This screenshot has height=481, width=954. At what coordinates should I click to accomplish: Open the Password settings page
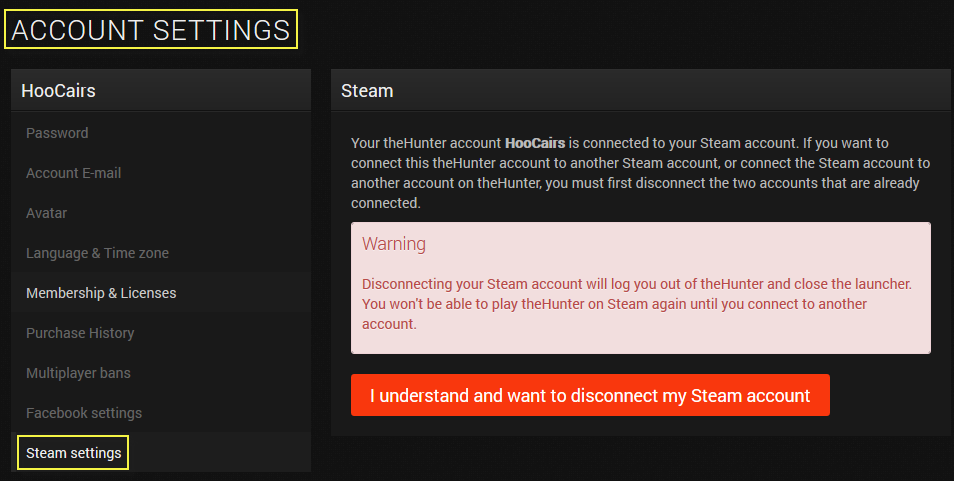pos(57,133)
